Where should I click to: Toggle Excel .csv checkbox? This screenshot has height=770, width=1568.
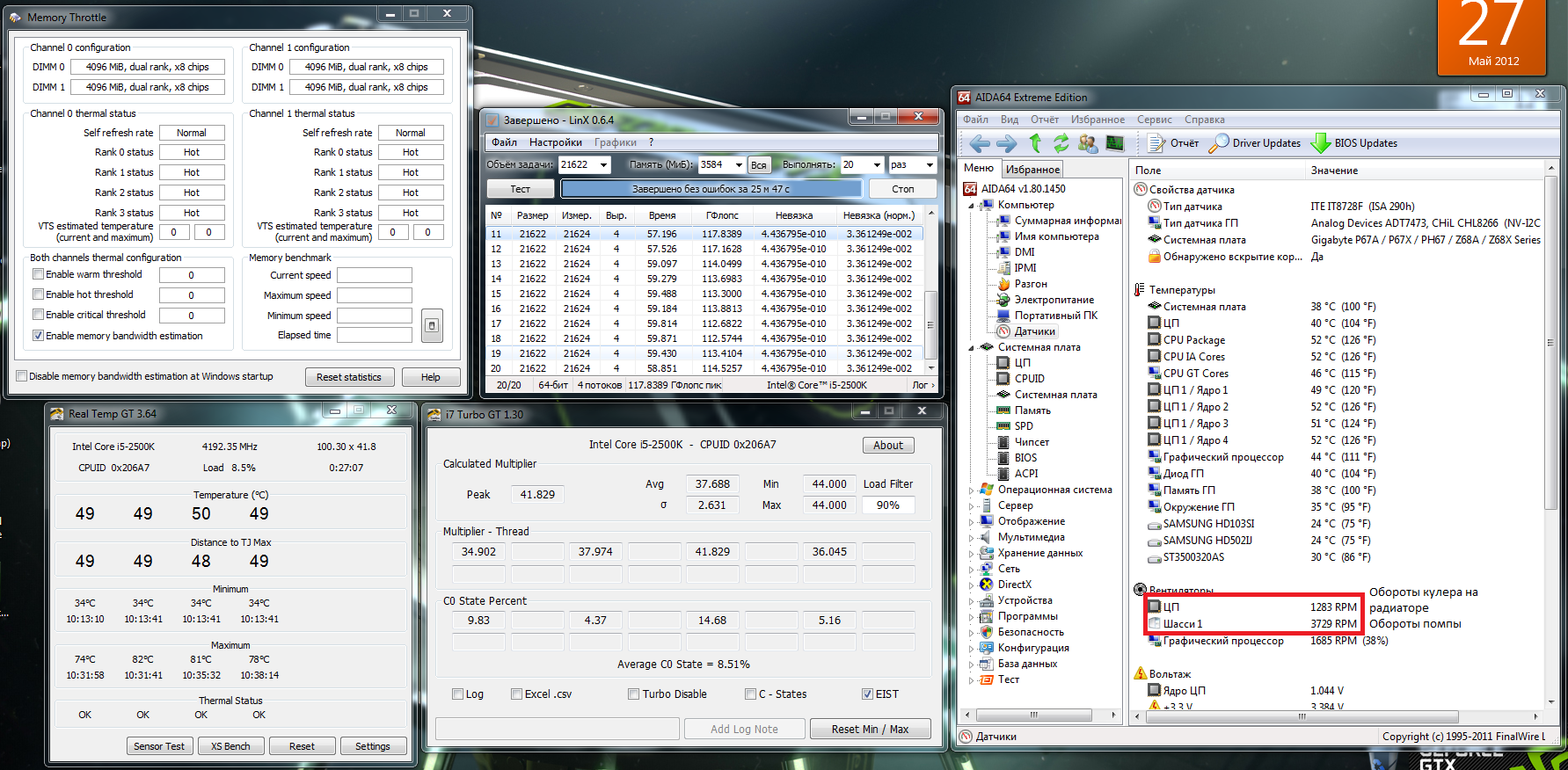(517, 694)
